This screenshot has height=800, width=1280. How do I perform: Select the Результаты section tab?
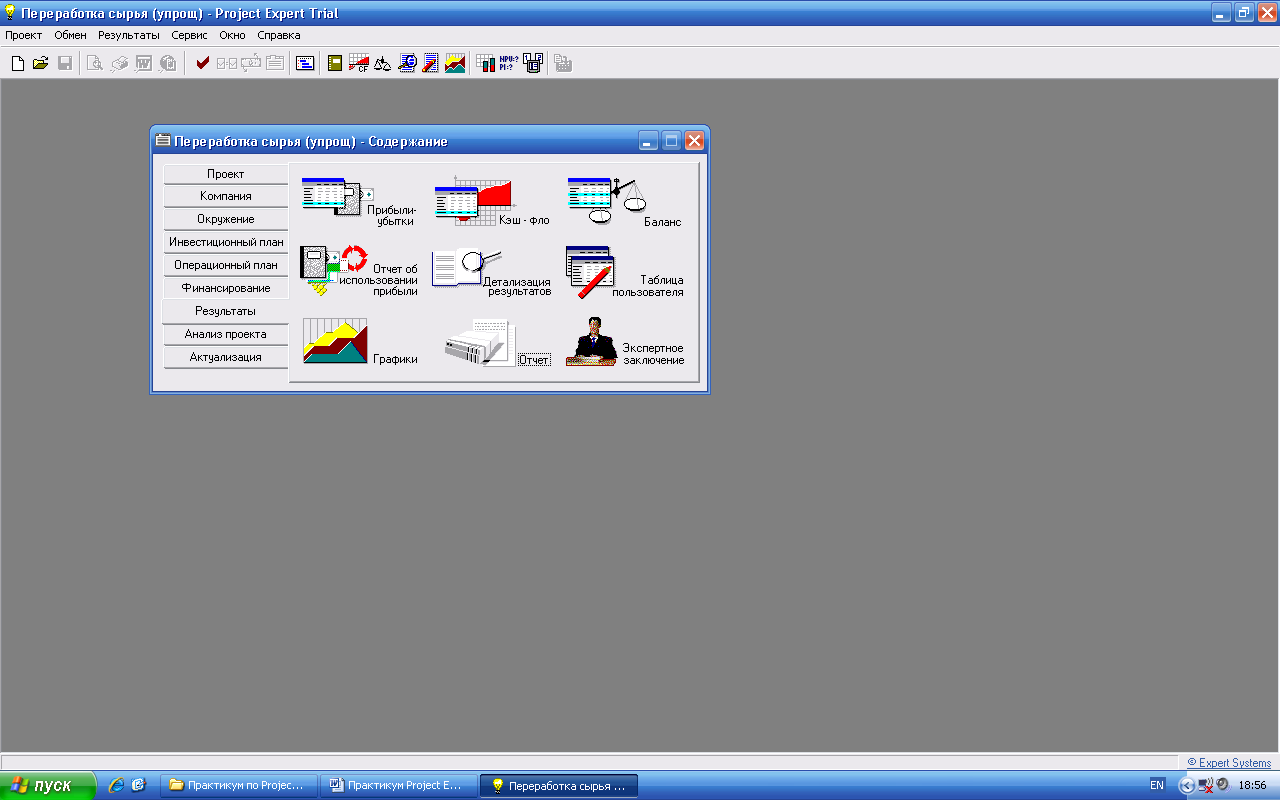tap(226, 311)
